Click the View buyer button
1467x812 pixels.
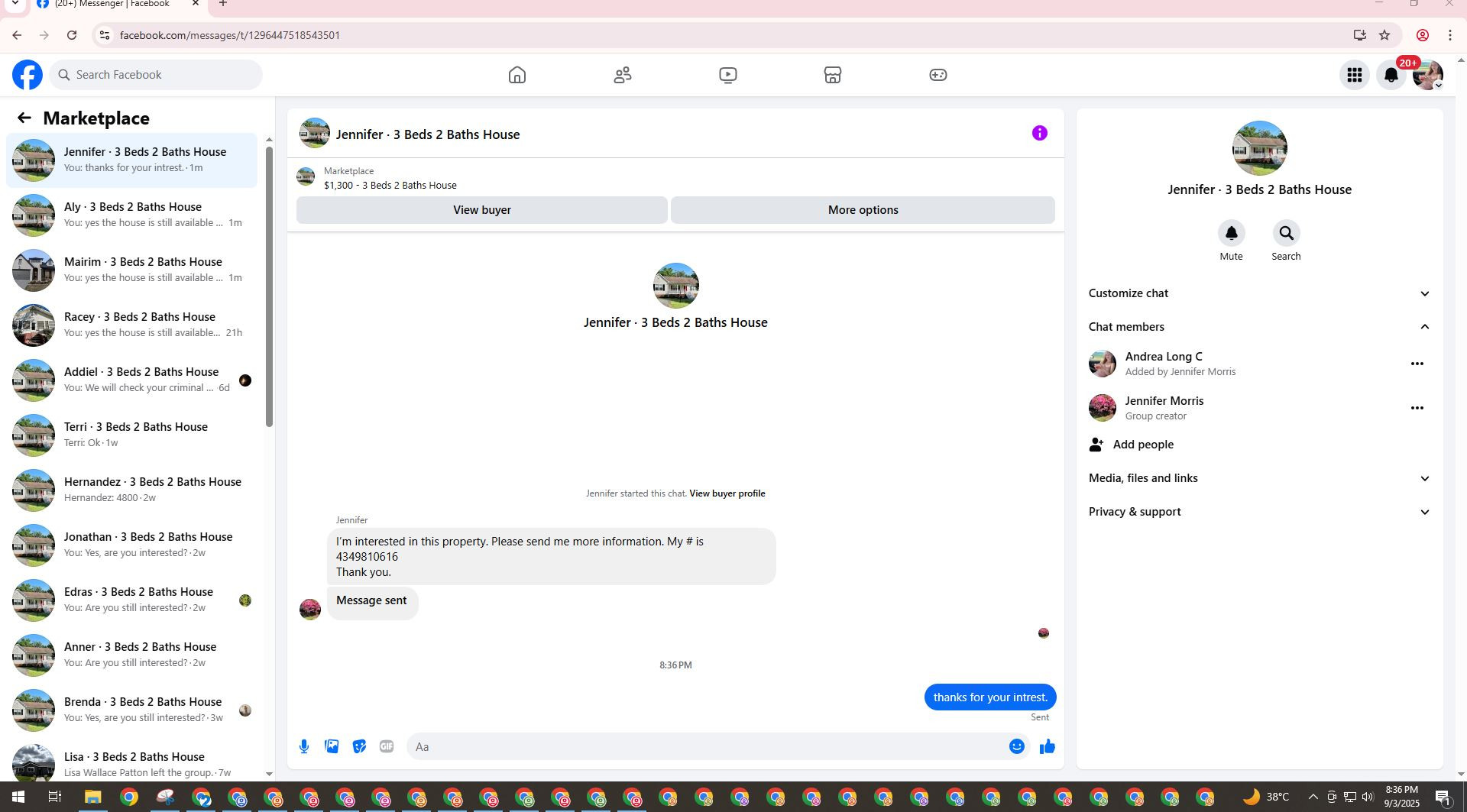click(482, 210)
